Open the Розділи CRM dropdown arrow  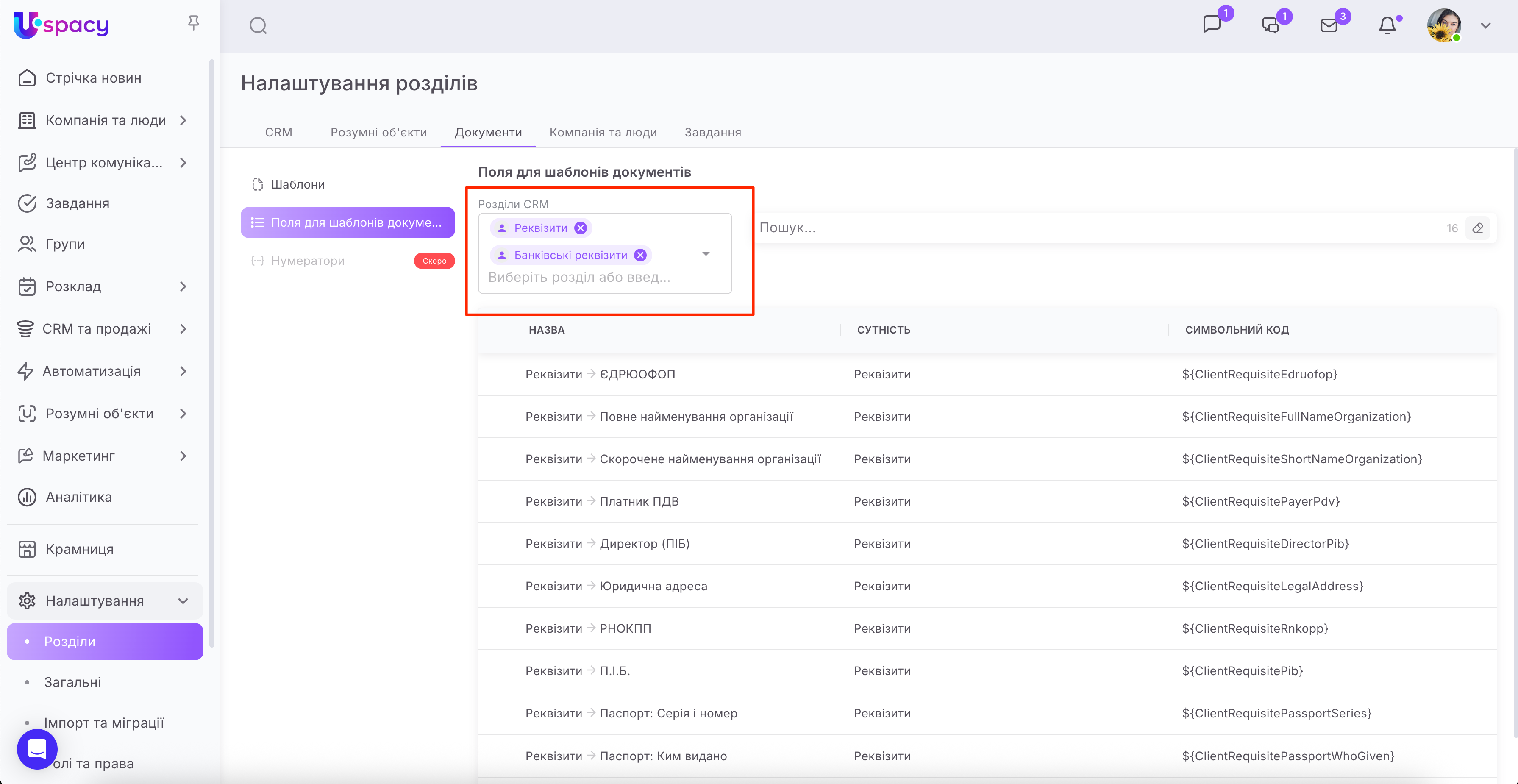[705, 253]
